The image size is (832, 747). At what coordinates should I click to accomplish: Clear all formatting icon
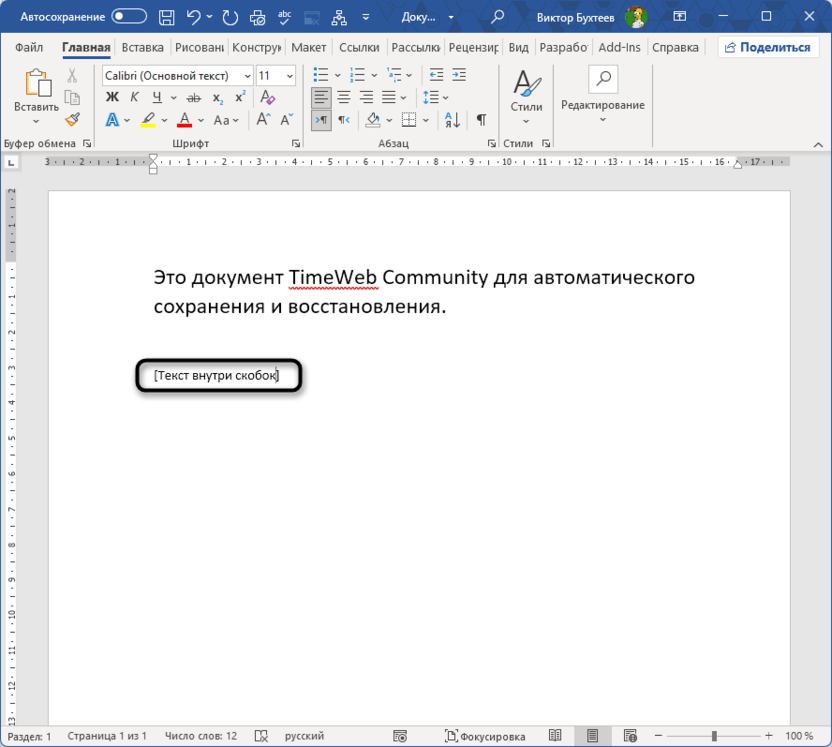267,98
